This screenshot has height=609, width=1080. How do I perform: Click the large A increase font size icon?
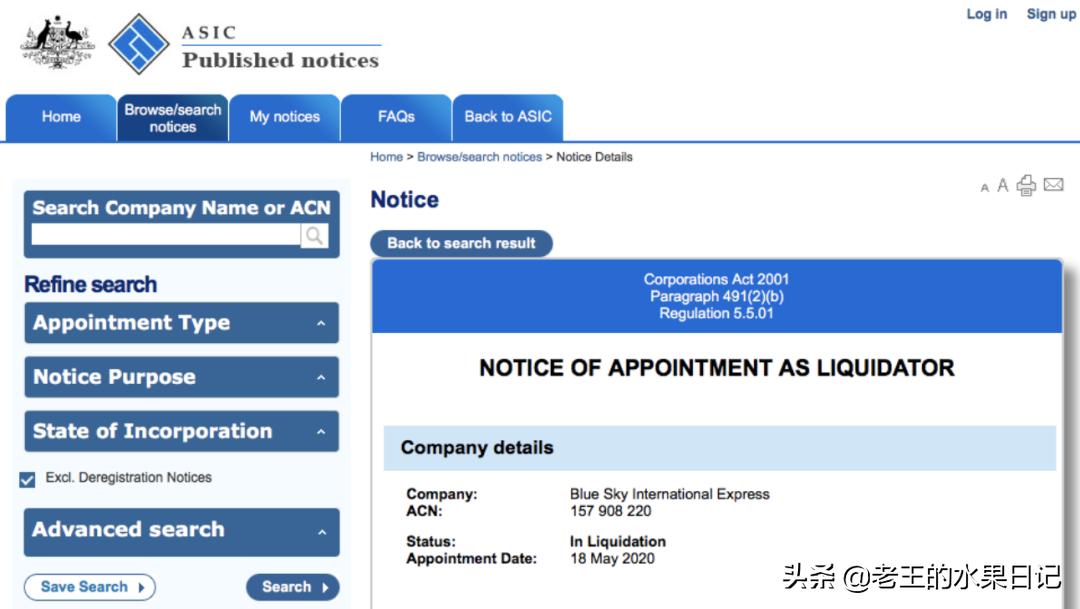1003,186
